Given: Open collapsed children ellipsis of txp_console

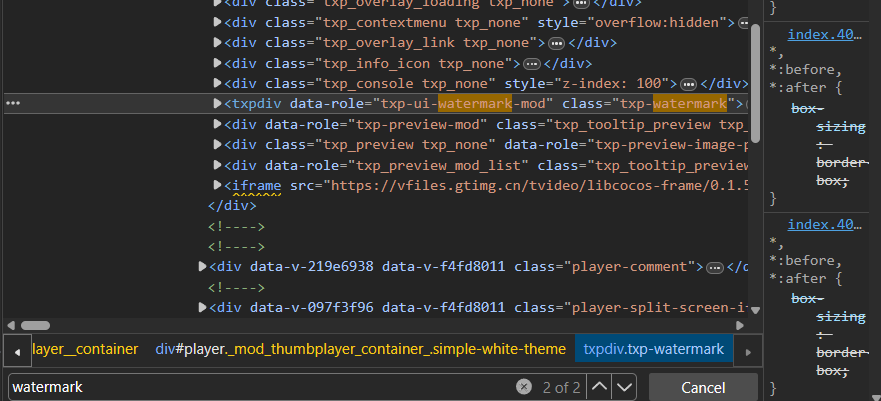Looking at the screenshot, I should 688,84.
